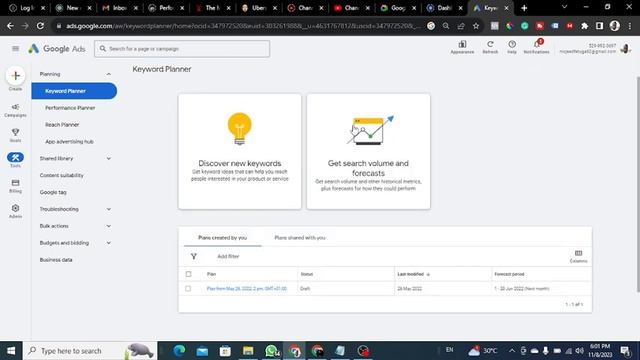Viewport: 640px width, 360px height.
Task: Open the Appearance settings
Action: [462, 47]
